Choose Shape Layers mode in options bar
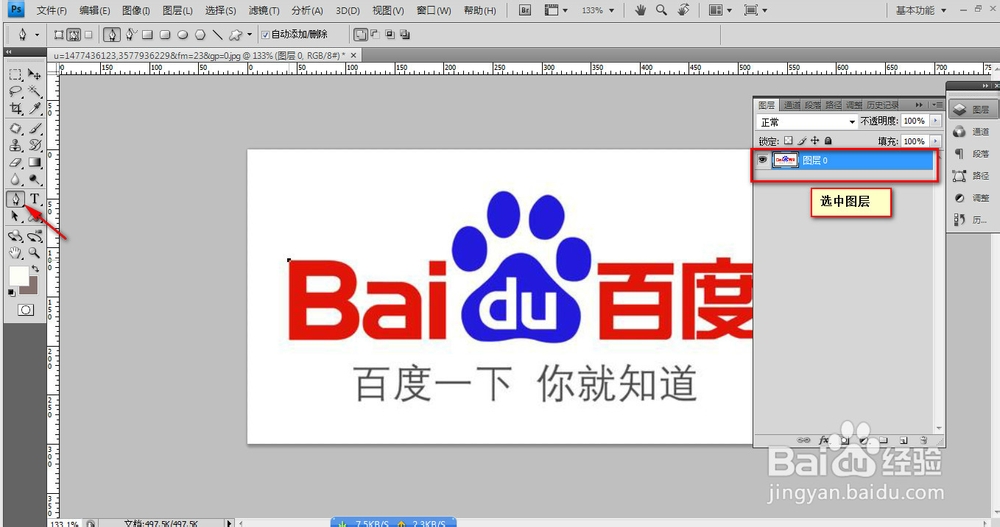Viewport: 1000px width, 527px height. (59, 34)
